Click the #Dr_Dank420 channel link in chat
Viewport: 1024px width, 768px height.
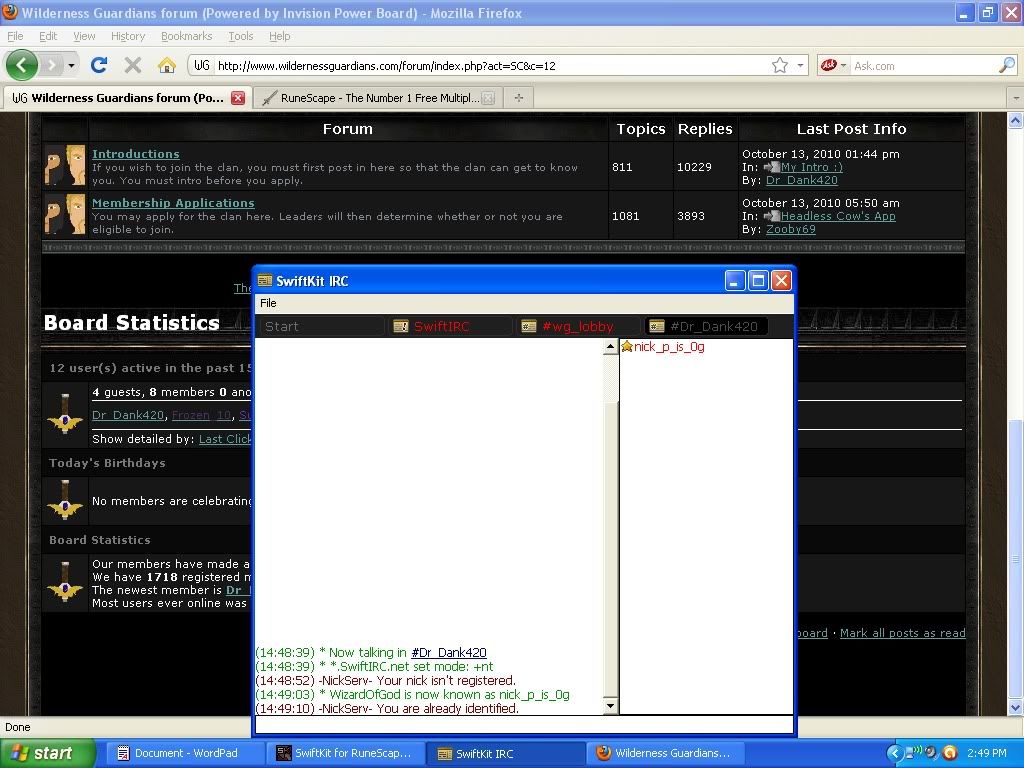[x=449, y=652]
